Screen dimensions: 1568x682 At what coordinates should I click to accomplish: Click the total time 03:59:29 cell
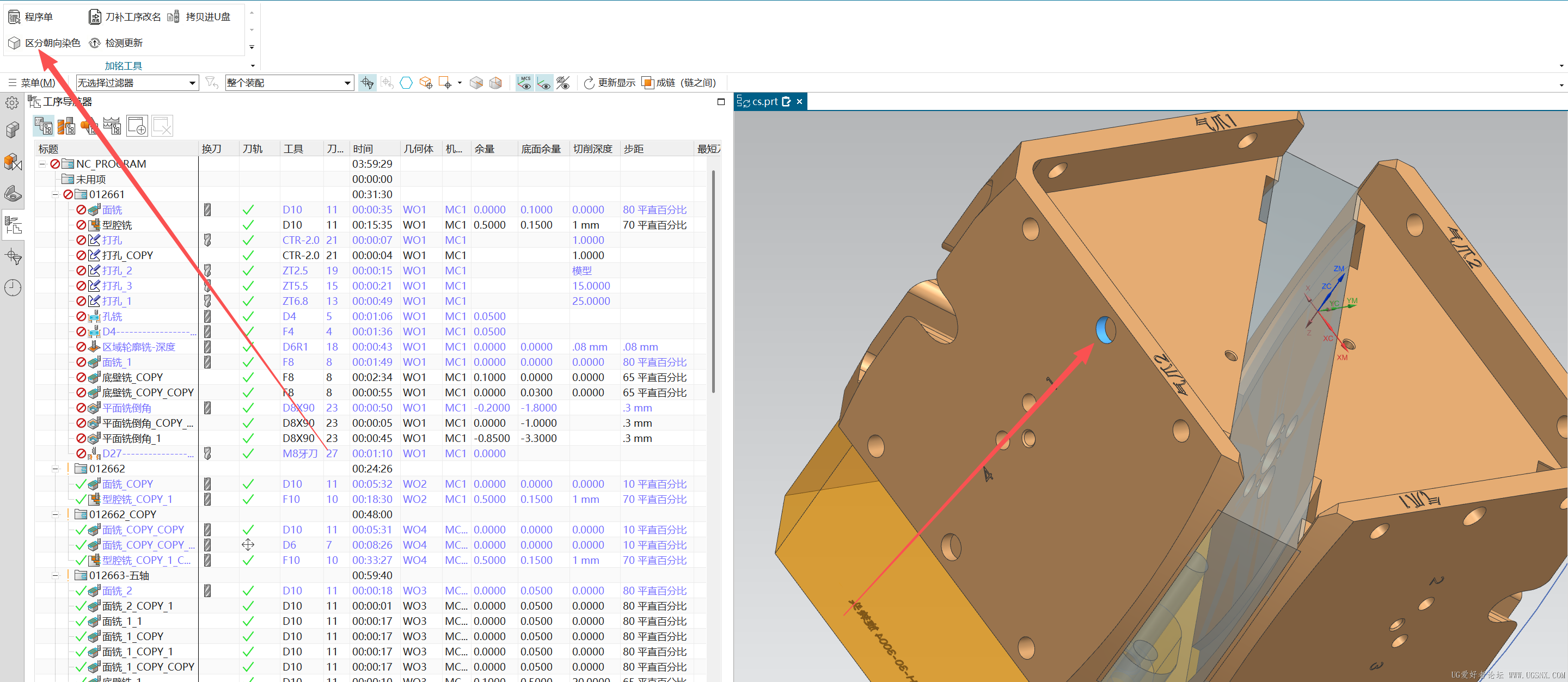[x=372, y=164]
